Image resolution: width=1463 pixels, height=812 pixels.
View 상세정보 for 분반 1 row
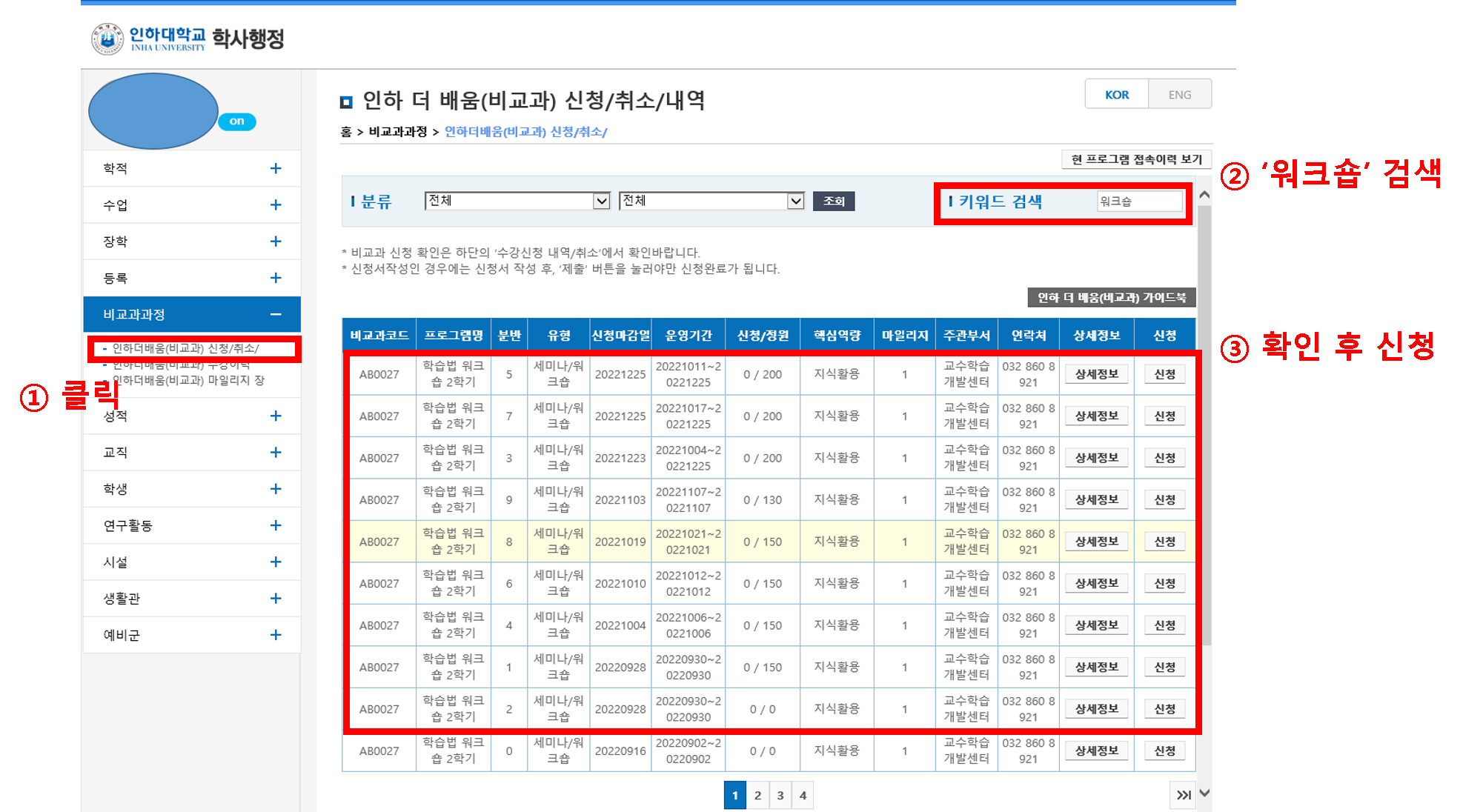(1097, 668)
